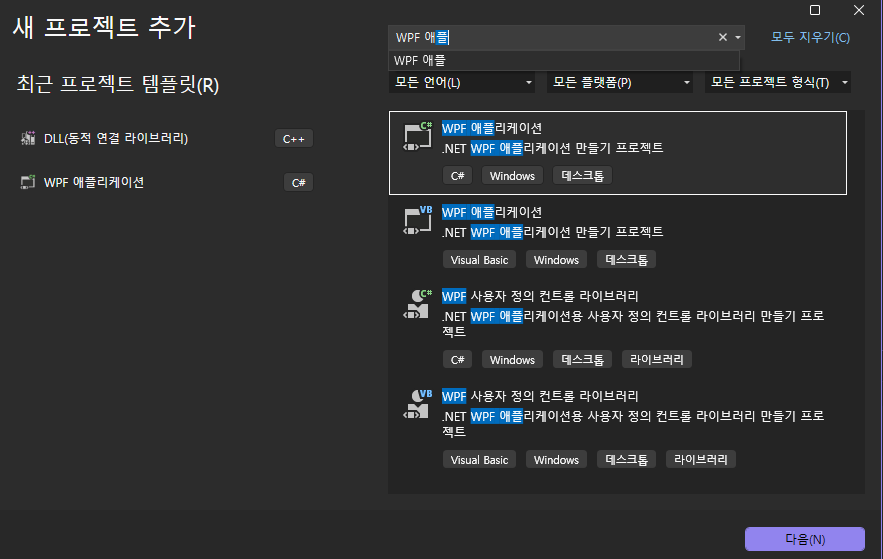Click the C# tag beside recent WPF 애플리케이션
The height and width of the screenshot is (559, 883).
click(298, 182)
